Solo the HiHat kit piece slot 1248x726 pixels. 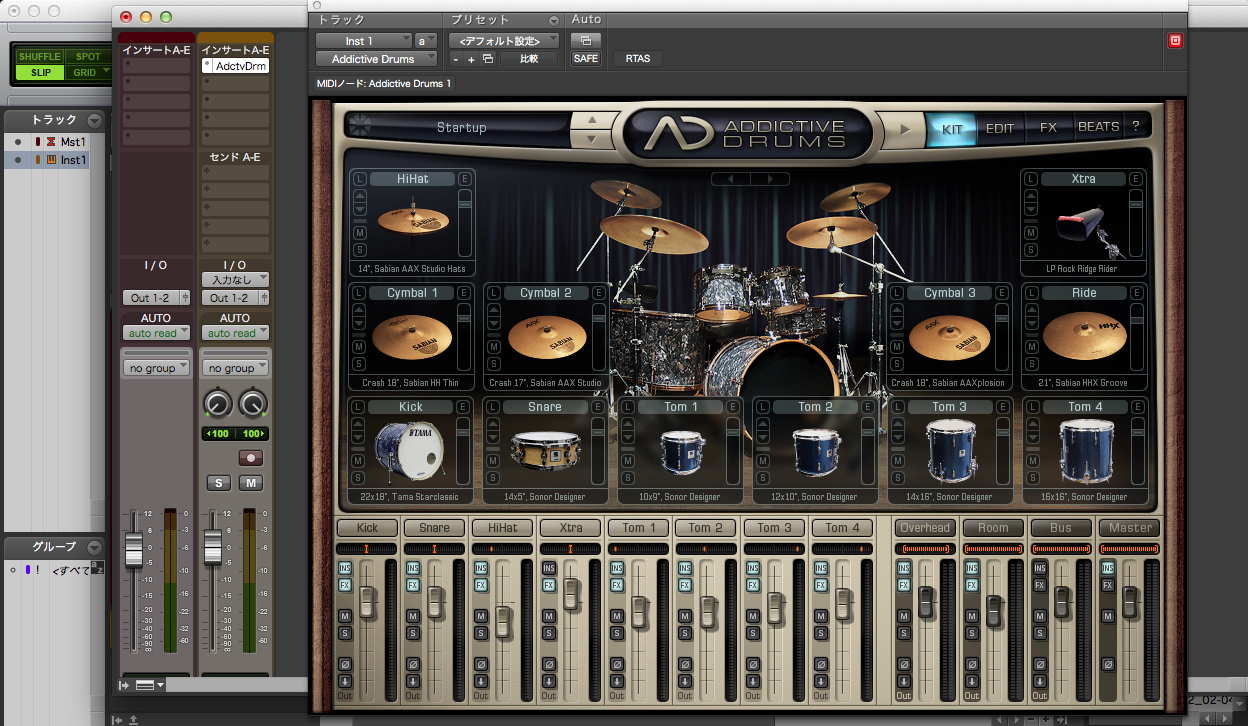click(x=360, y=249)
